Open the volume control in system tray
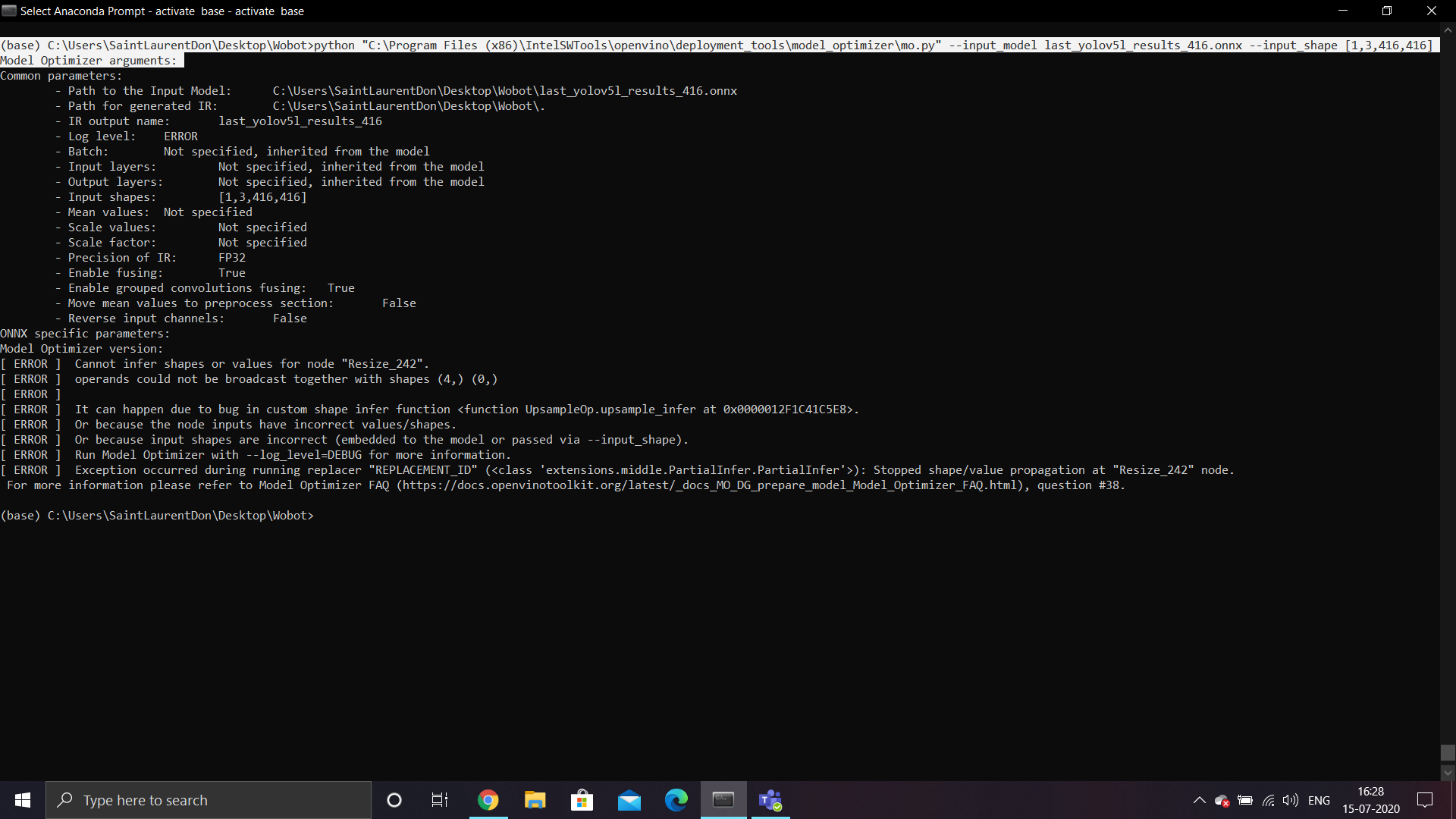Image resolution: width=1456 pixels, height=819 pixels. (x=1291, y=800)
